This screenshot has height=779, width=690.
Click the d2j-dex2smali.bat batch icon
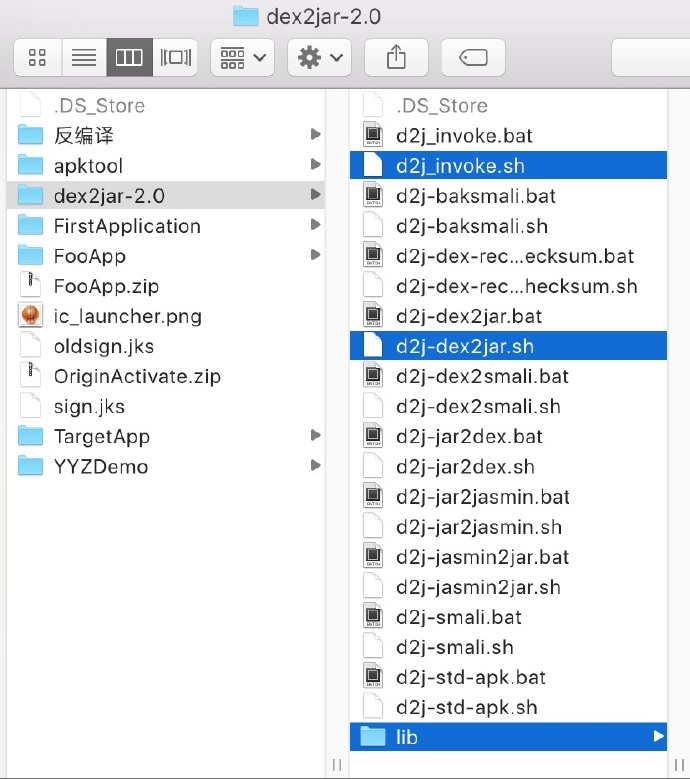(373, 376)
